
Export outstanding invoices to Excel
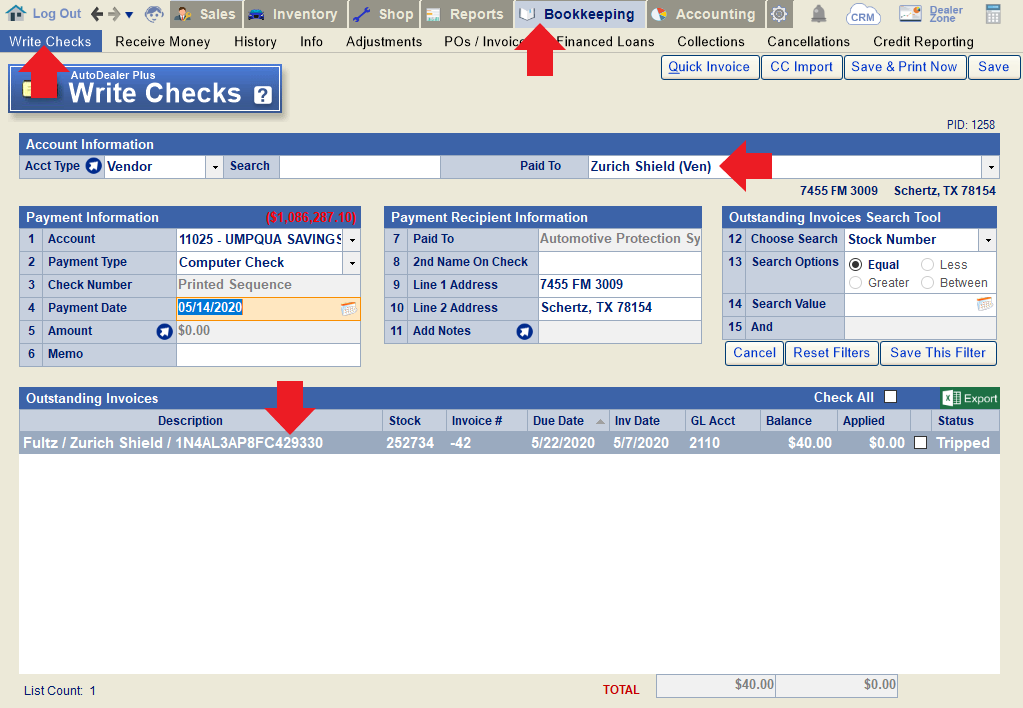(x=969, y=398)
